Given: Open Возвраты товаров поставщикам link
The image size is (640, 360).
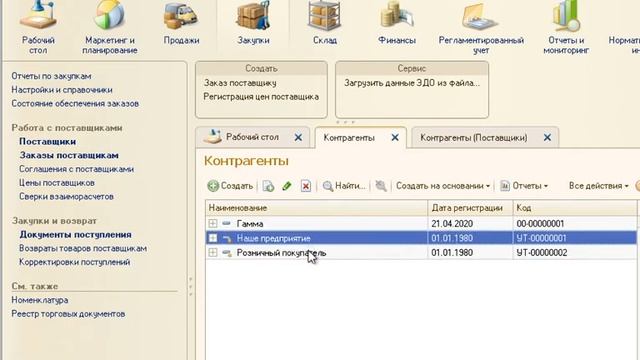Looking at the screenshot, I should [x=83, y=248].
